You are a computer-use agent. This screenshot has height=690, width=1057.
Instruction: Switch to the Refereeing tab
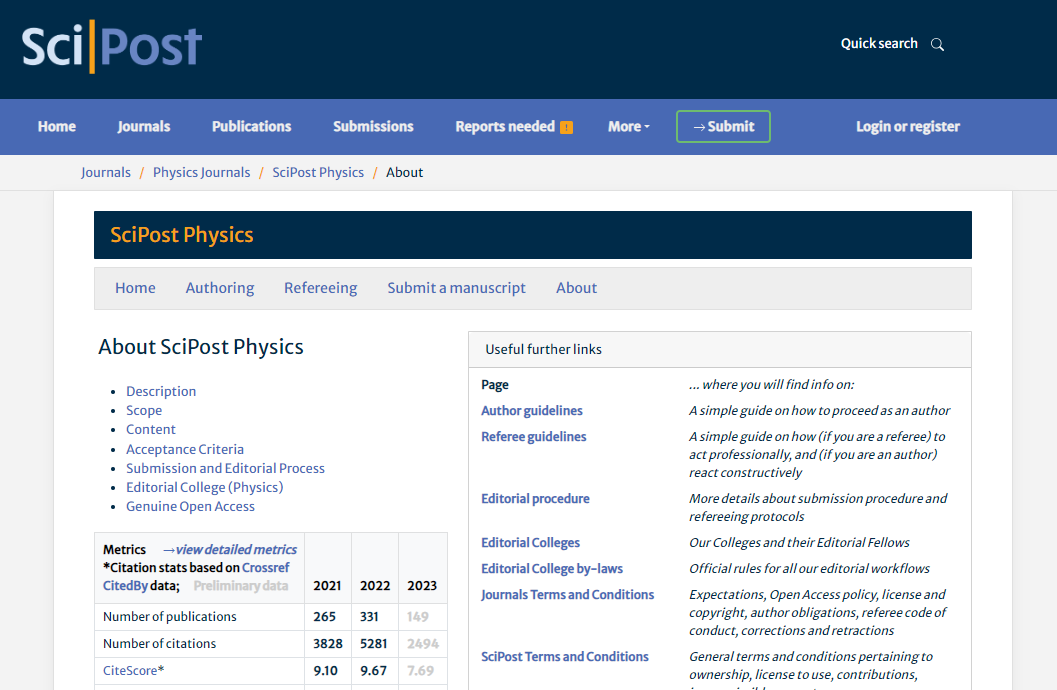coord(320,288)
